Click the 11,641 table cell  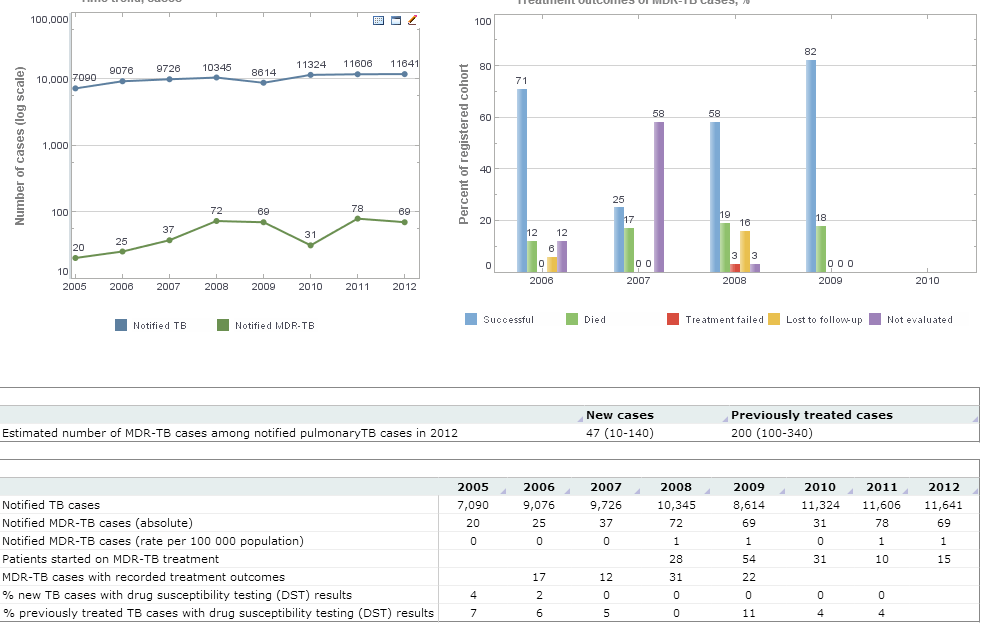coord(944,505)
